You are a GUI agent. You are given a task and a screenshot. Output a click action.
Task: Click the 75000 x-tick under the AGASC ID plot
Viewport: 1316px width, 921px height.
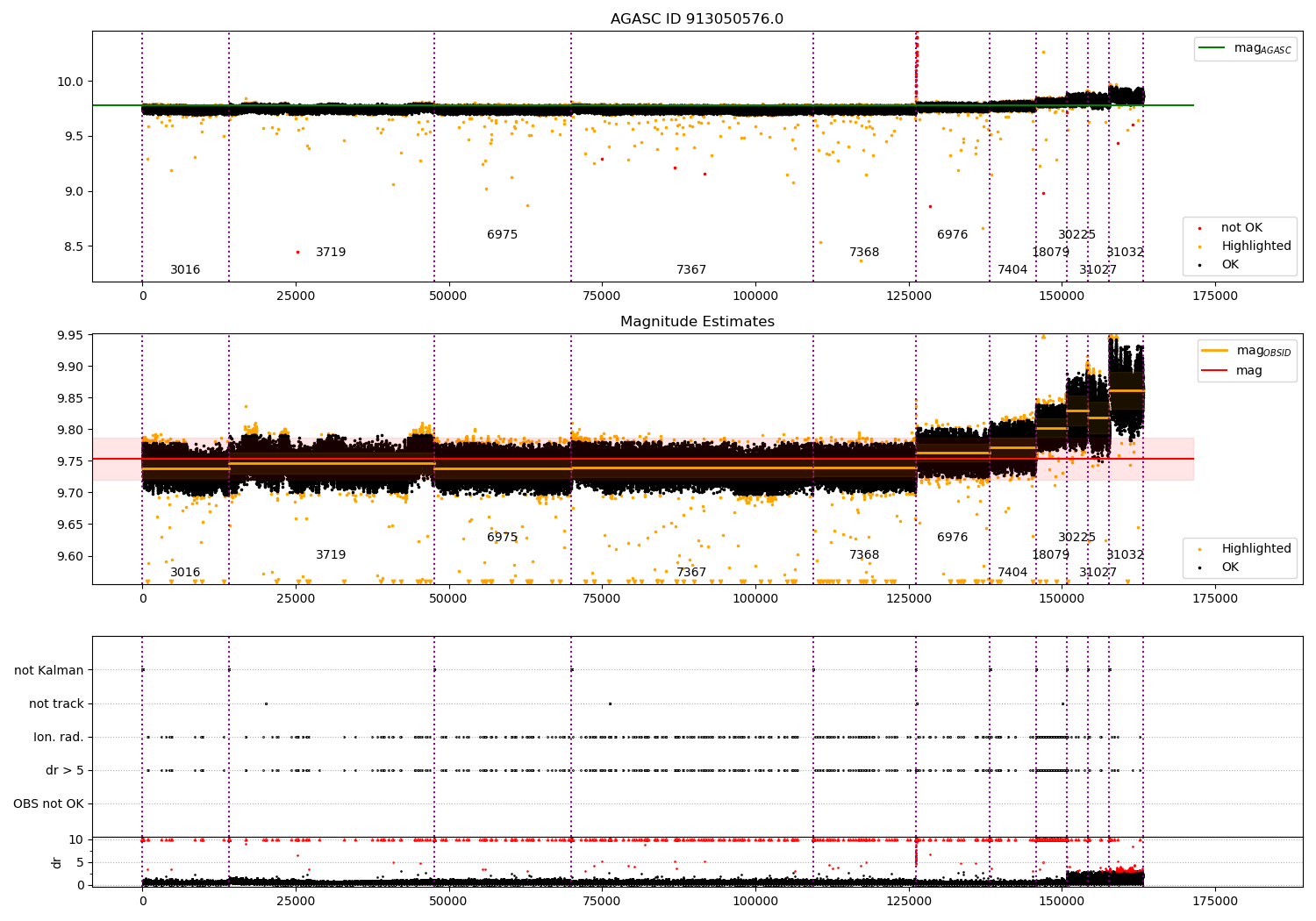click(x=602, y=296)
